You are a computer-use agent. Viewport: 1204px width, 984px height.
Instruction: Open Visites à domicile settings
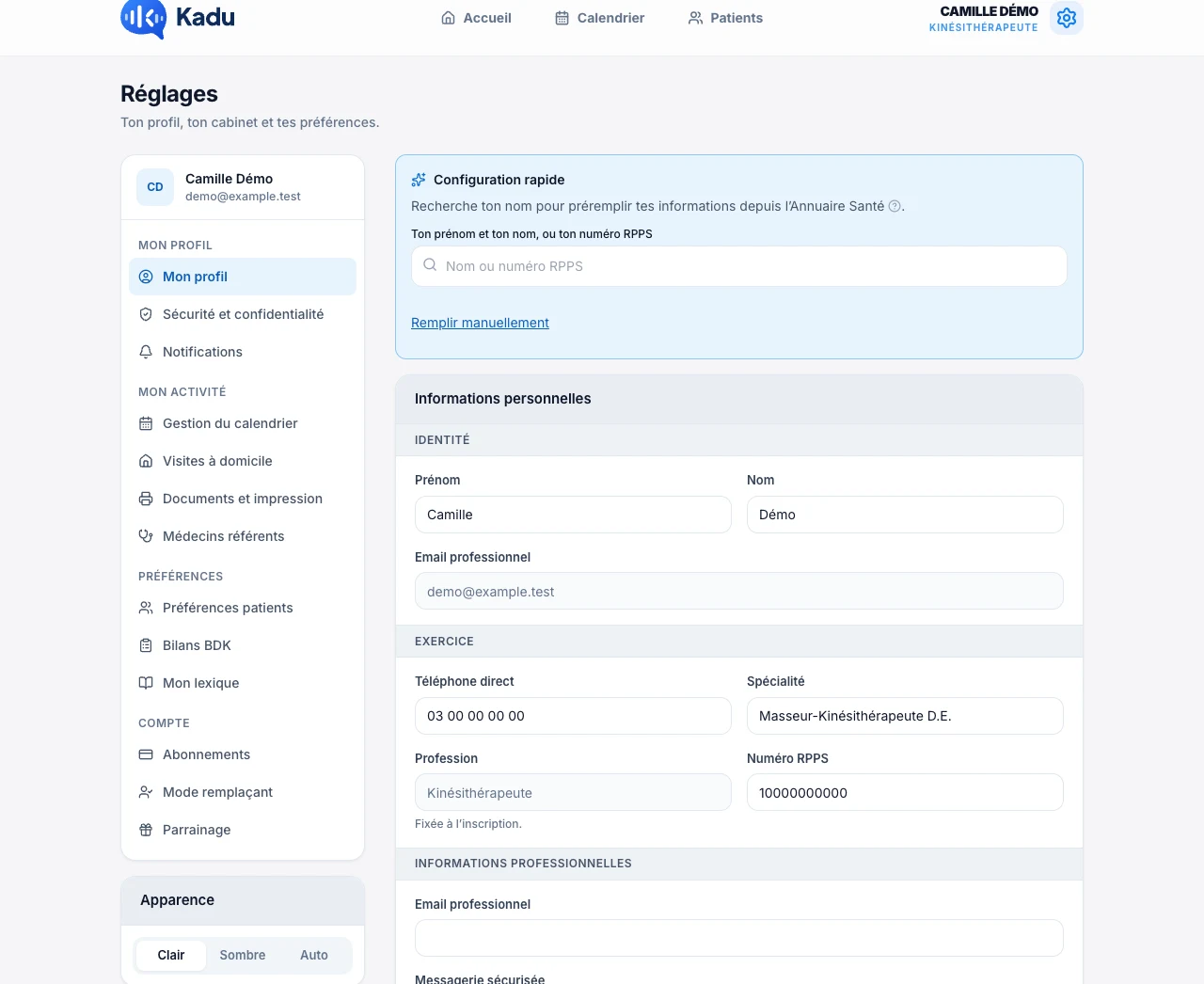coord(243,461)
